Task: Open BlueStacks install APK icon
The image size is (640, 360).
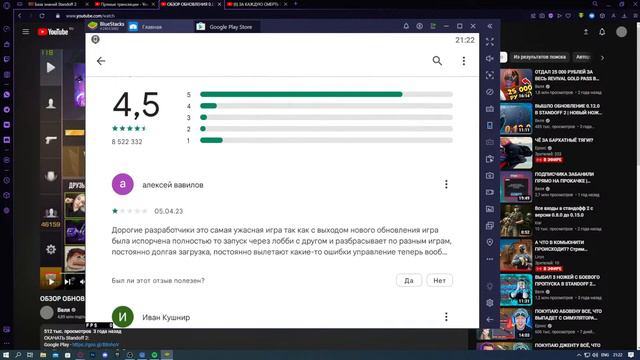Action: point(490,159)
